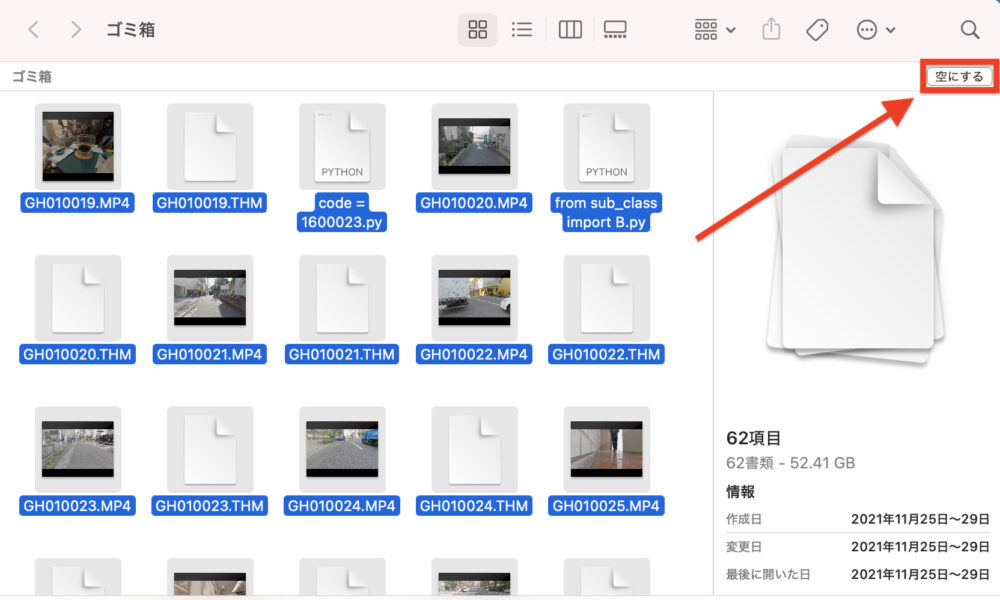Open the group-by options dropdown

tap(714, 29)
